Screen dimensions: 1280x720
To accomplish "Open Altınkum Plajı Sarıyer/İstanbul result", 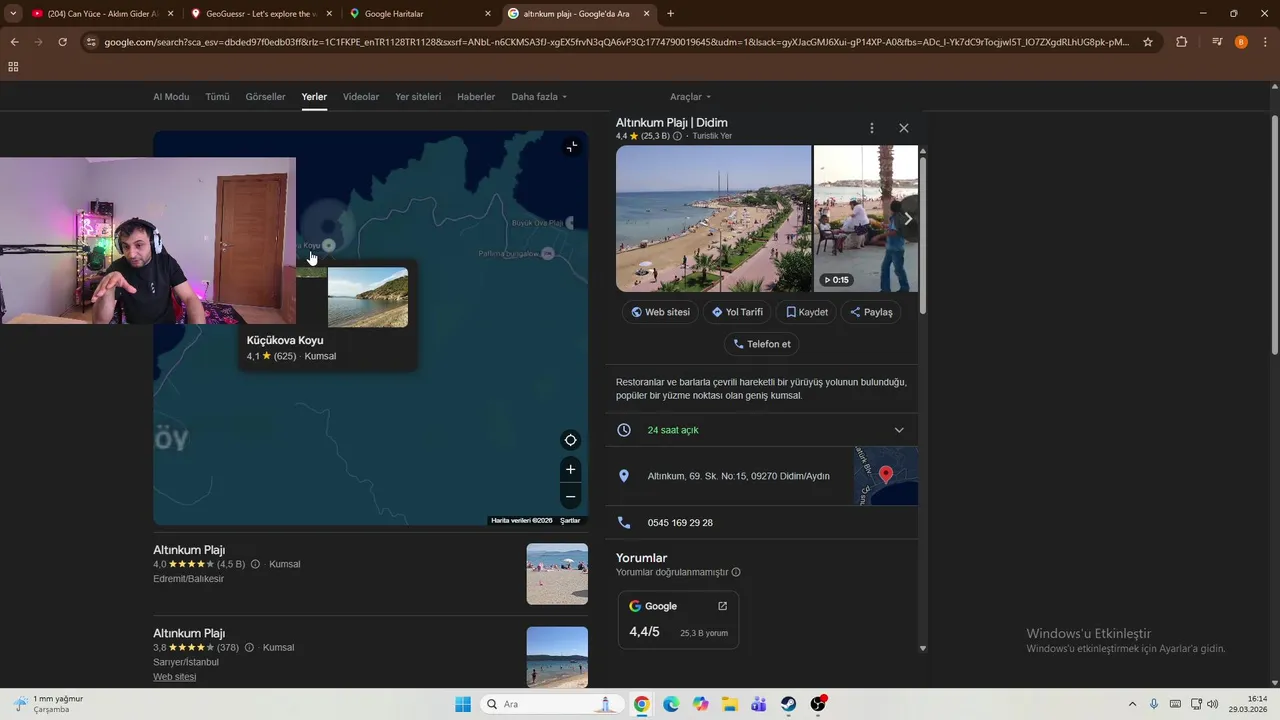I will pyautogui.click(x=189, y=633).
